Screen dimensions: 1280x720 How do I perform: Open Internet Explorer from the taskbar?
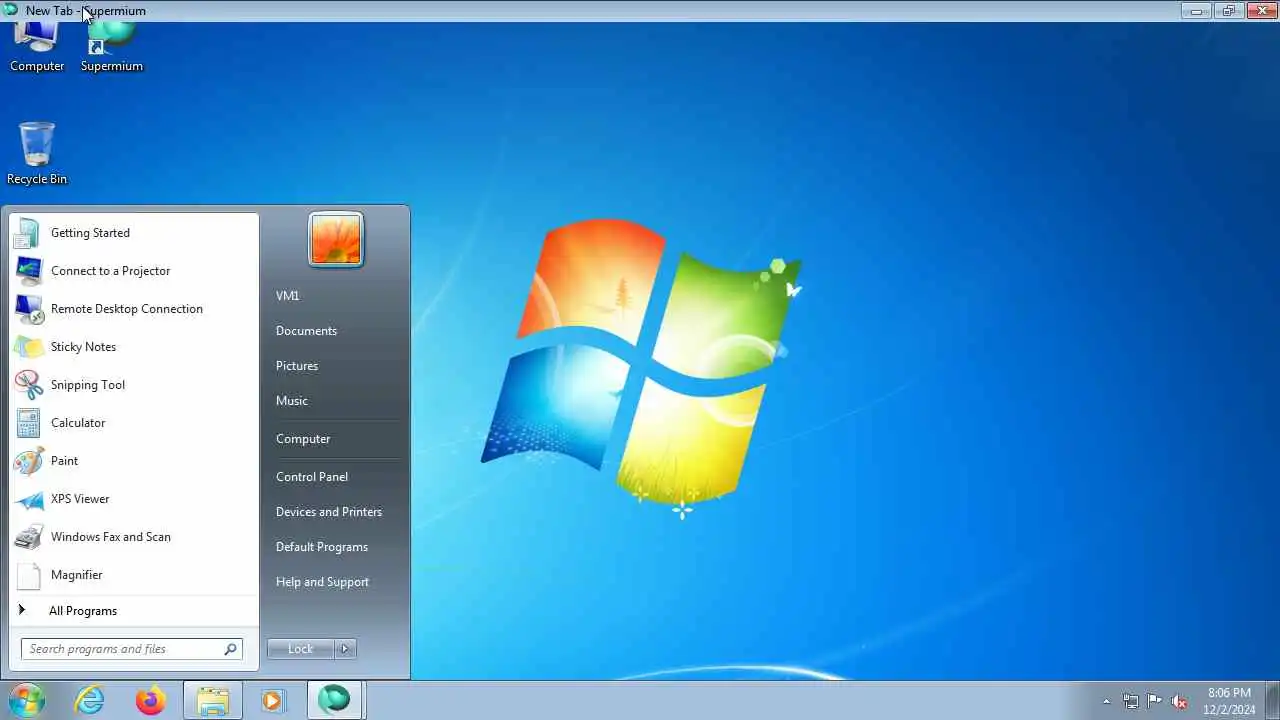pos(90,701)
